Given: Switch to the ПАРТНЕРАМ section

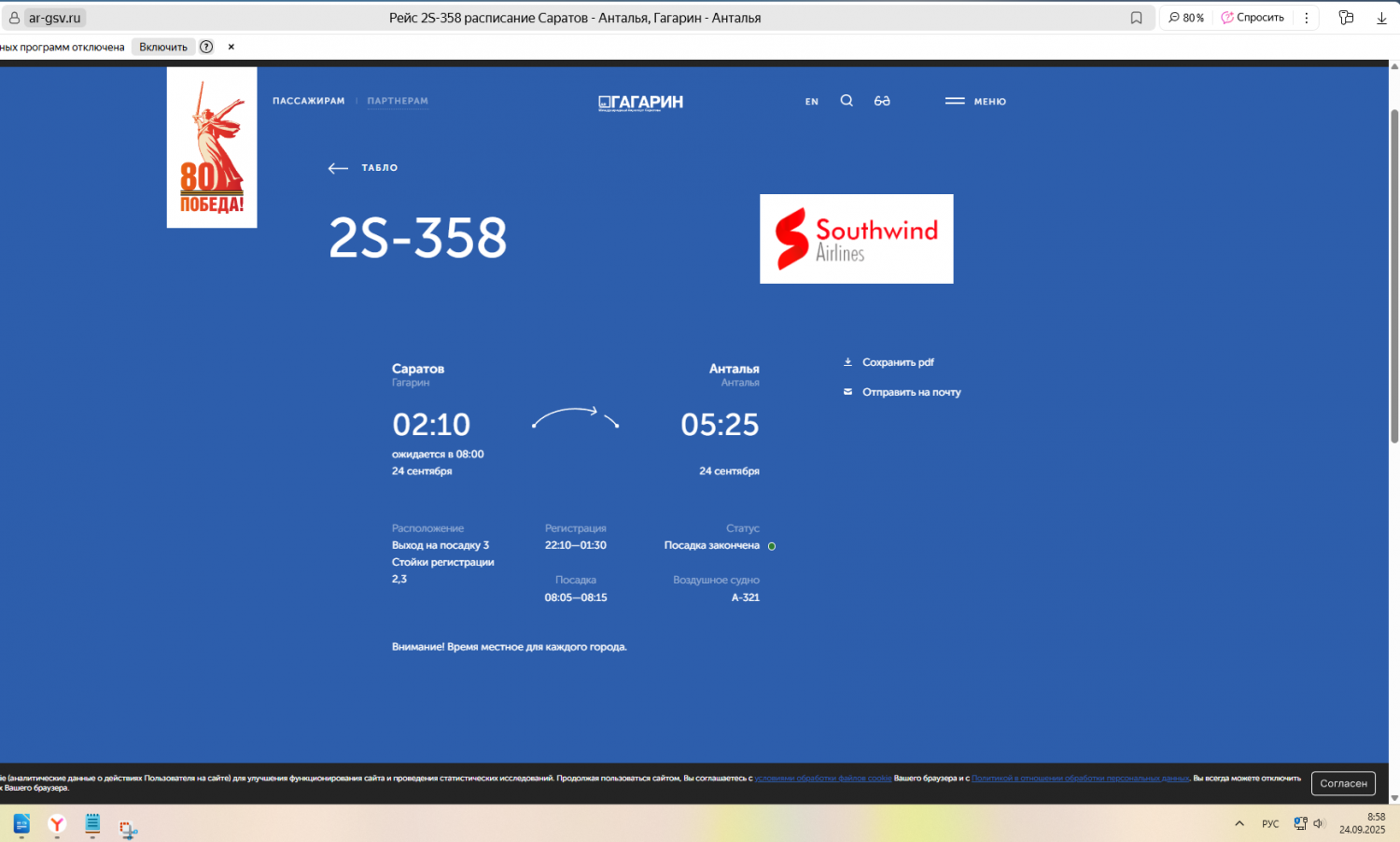Looking at the screenshot, I should click(398, 101).
